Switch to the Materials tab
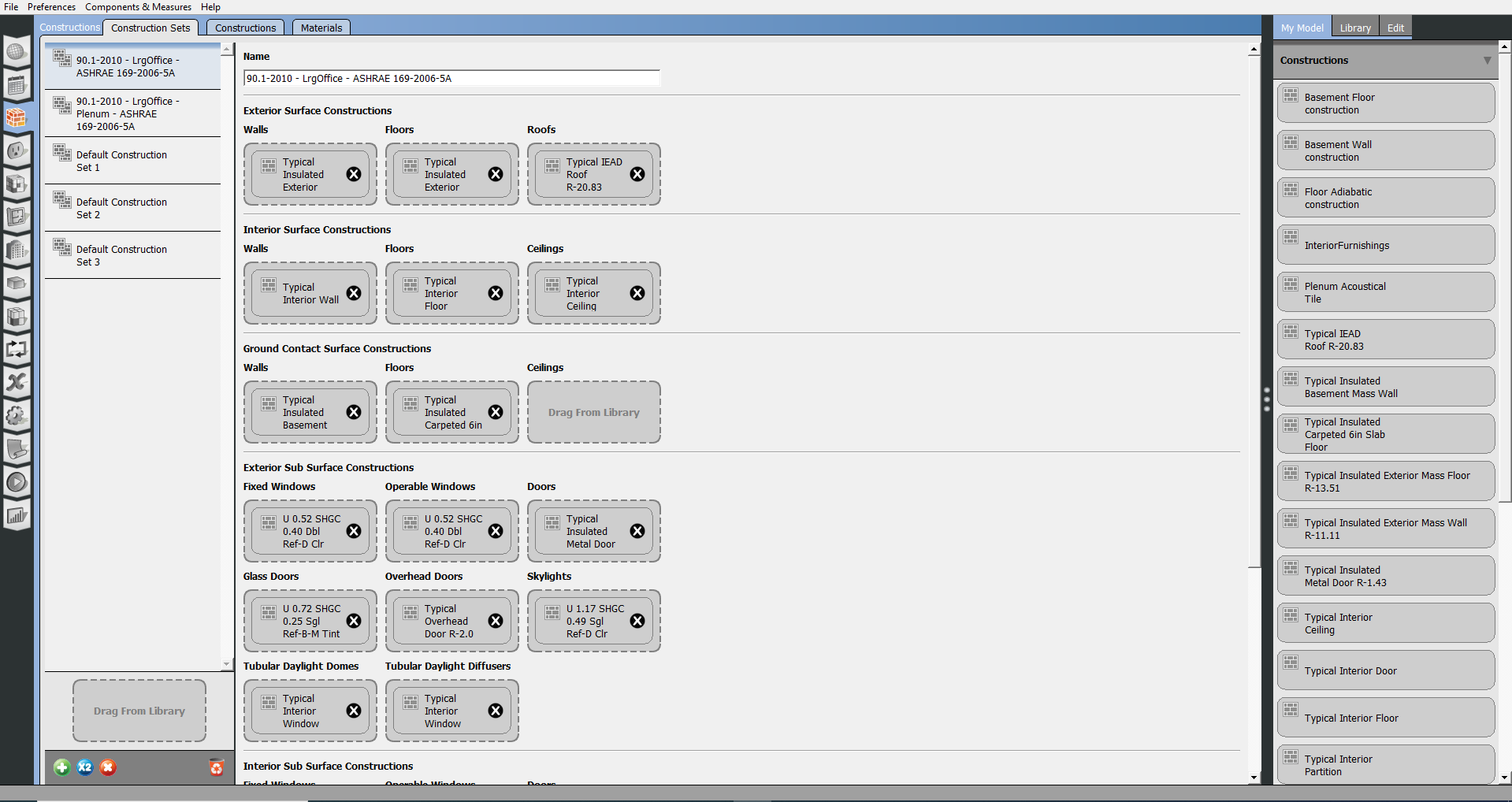 pyautogui.click(x=321, y=27)
